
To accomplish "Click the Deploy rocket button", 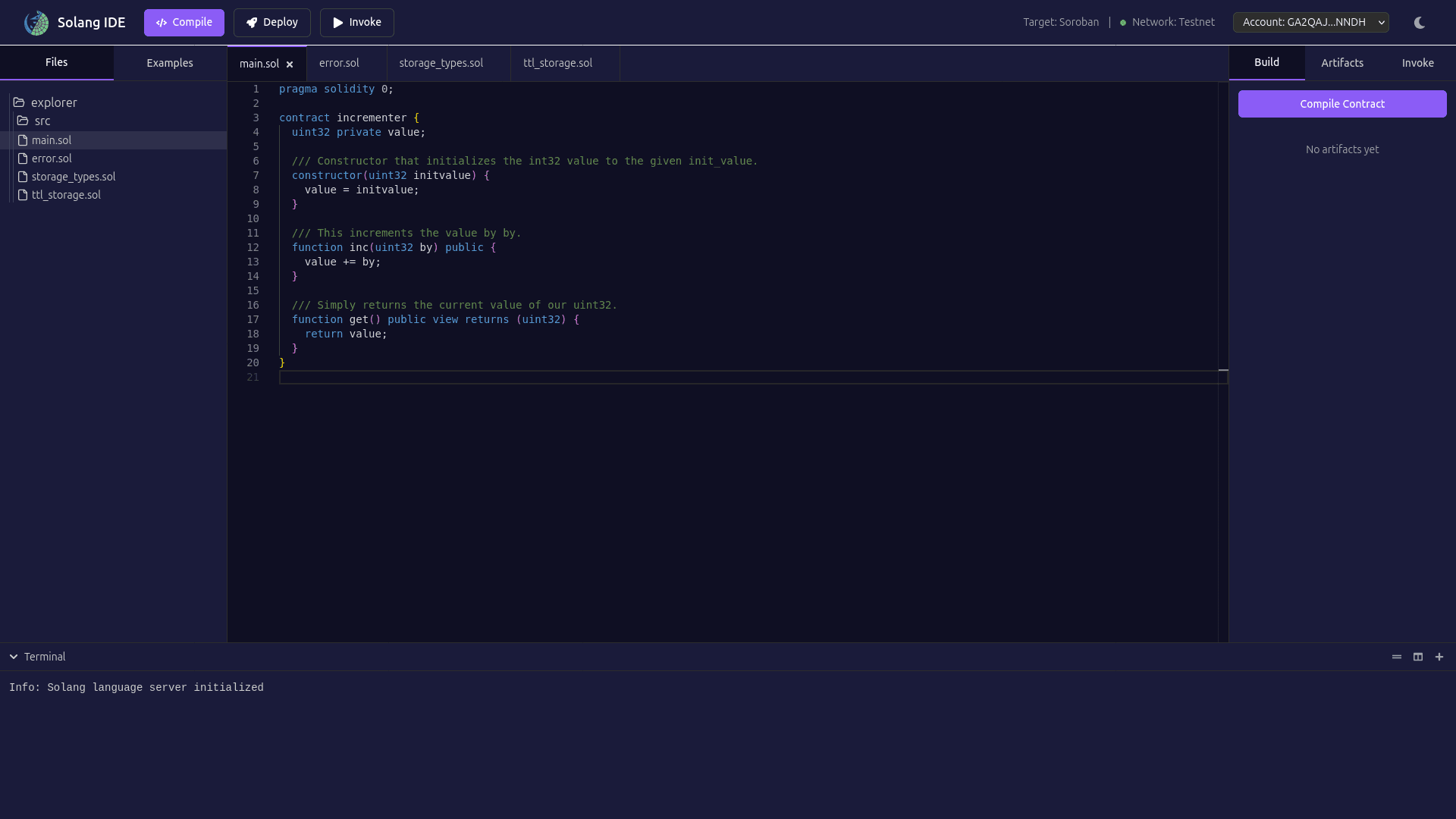I will pyautogui.click(x=272, y=23).
